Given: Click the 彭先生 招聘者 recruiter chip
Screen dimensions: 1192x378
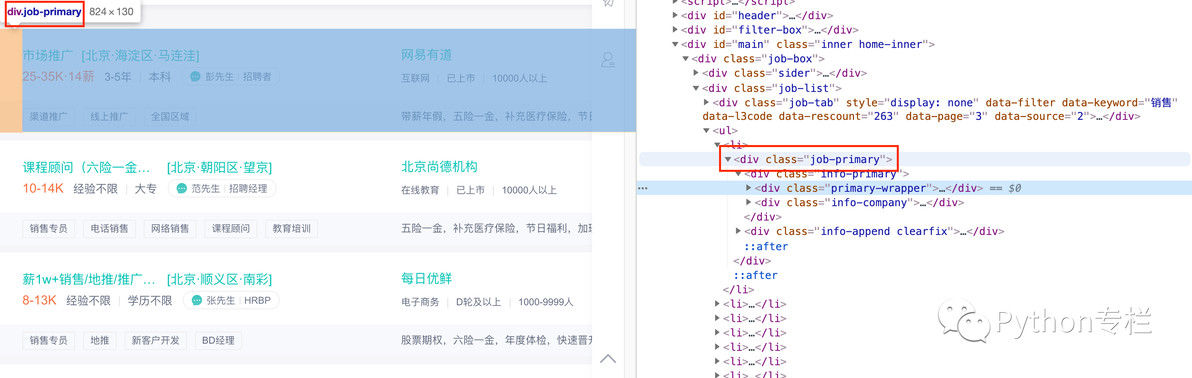Looking at the screenshot, I should [x=231, y=77].
